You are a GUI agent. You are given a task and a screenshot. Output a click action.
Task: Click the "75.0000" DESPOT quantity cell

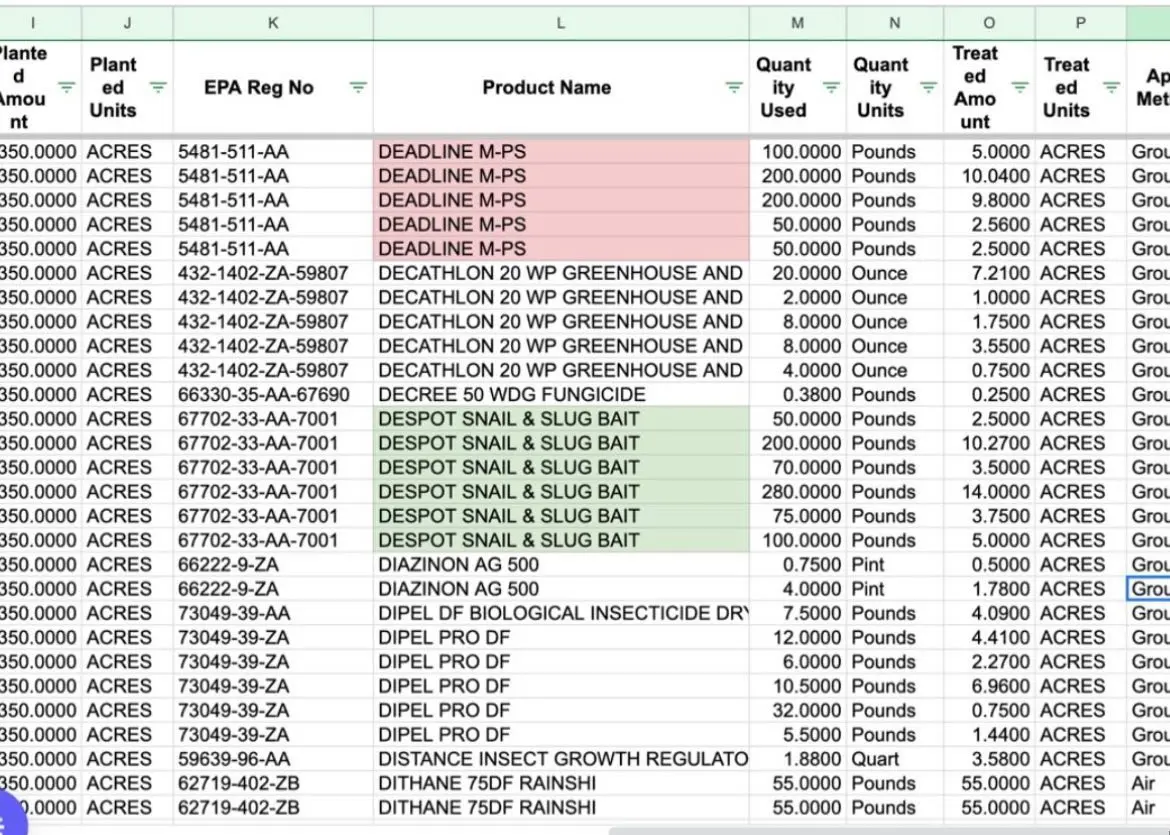pos(798,516)
